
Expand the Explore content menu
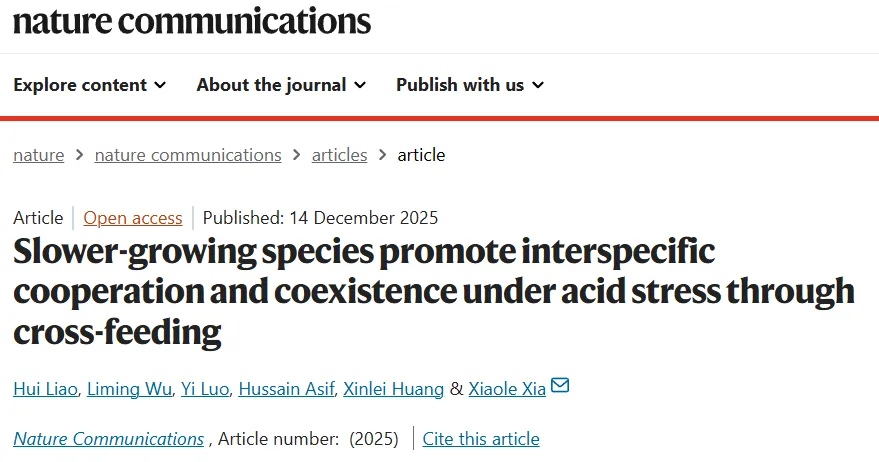pos(89,85)
